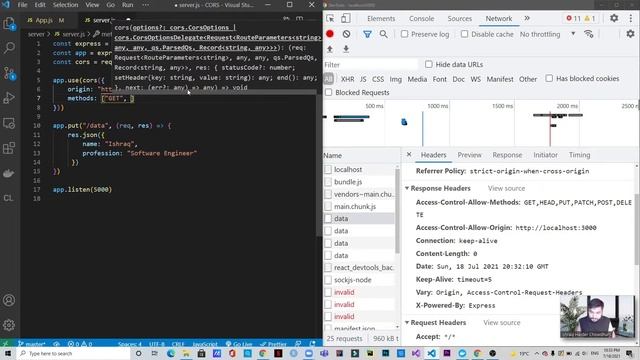
Task: Open the Response tab of request
Action: 507,155
